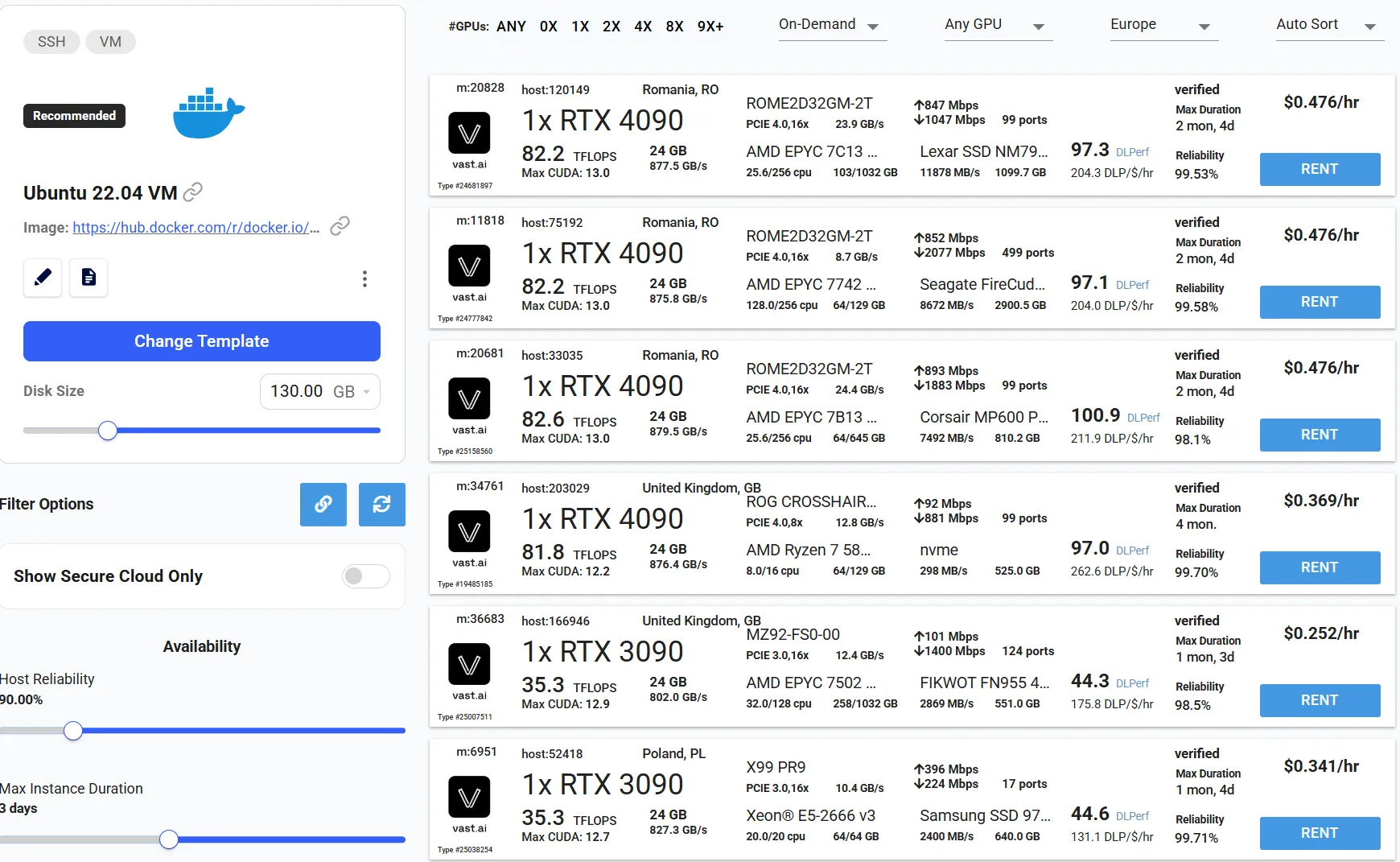Click vast.ai logo on machine m:20681

469,399
